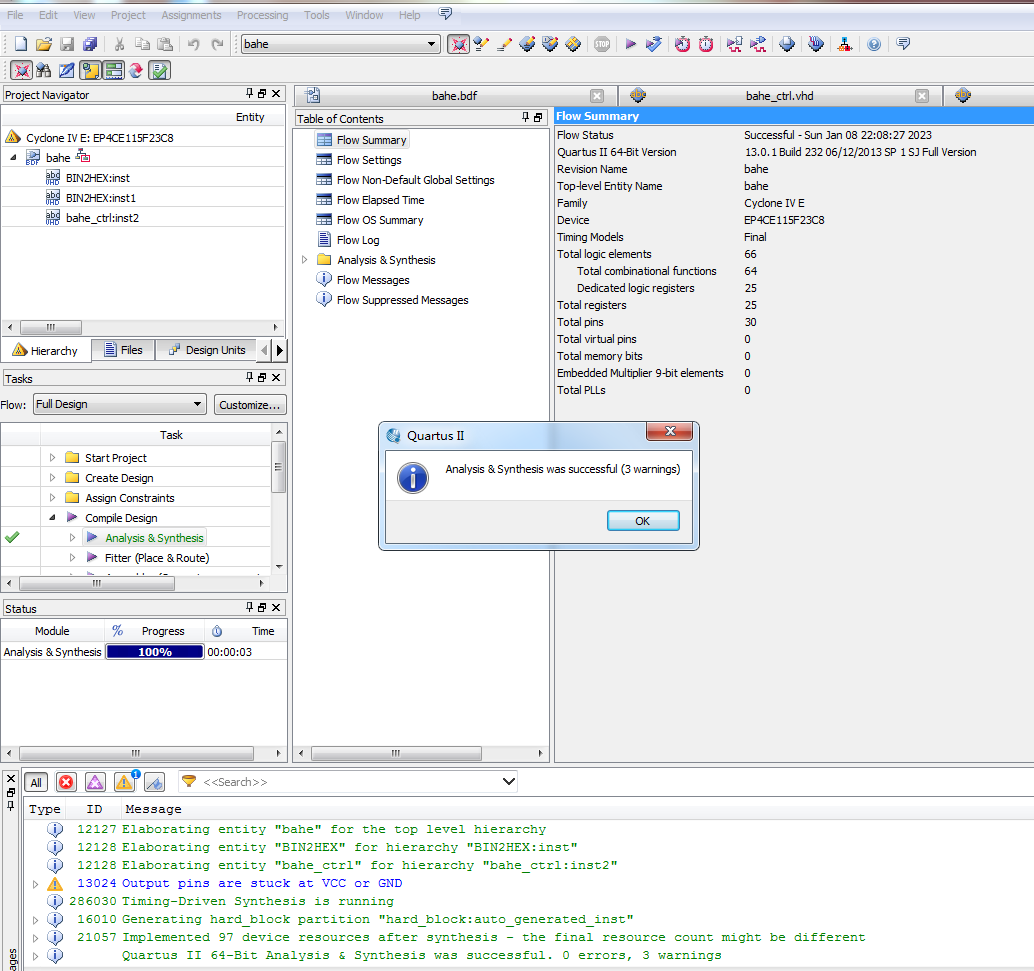Expand the Assign Constraints task

tap(52, 497)
